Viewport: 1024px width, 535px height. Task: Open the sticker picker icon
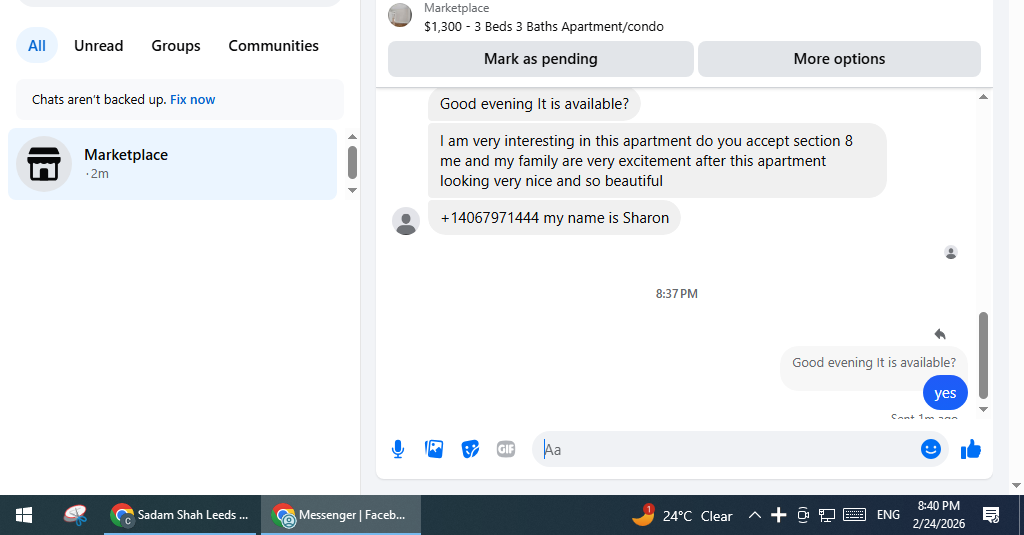(470, 449)
